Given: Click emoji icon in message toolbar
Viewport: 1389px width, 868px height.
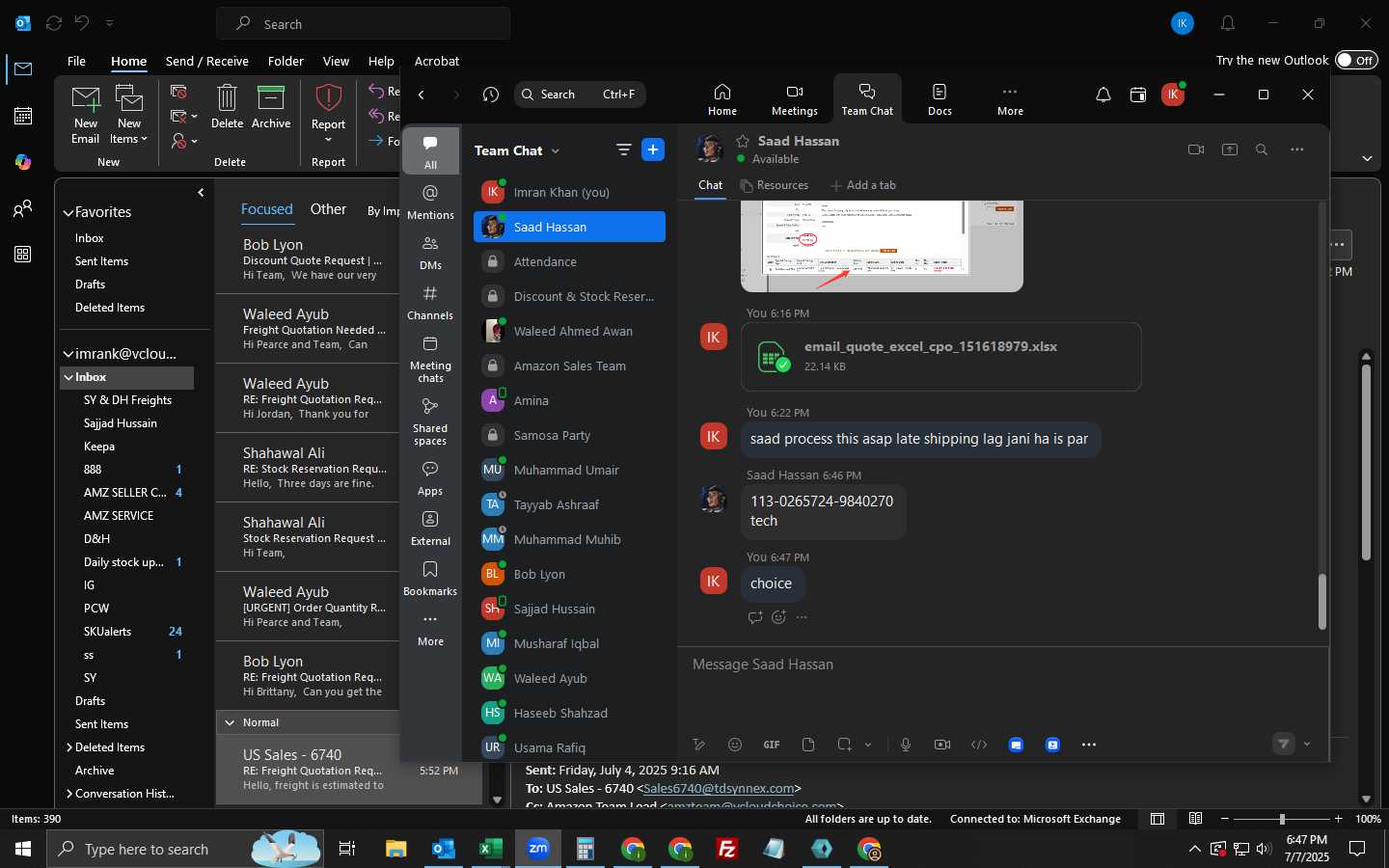Looking at the screenshot, I should [735, 745].
